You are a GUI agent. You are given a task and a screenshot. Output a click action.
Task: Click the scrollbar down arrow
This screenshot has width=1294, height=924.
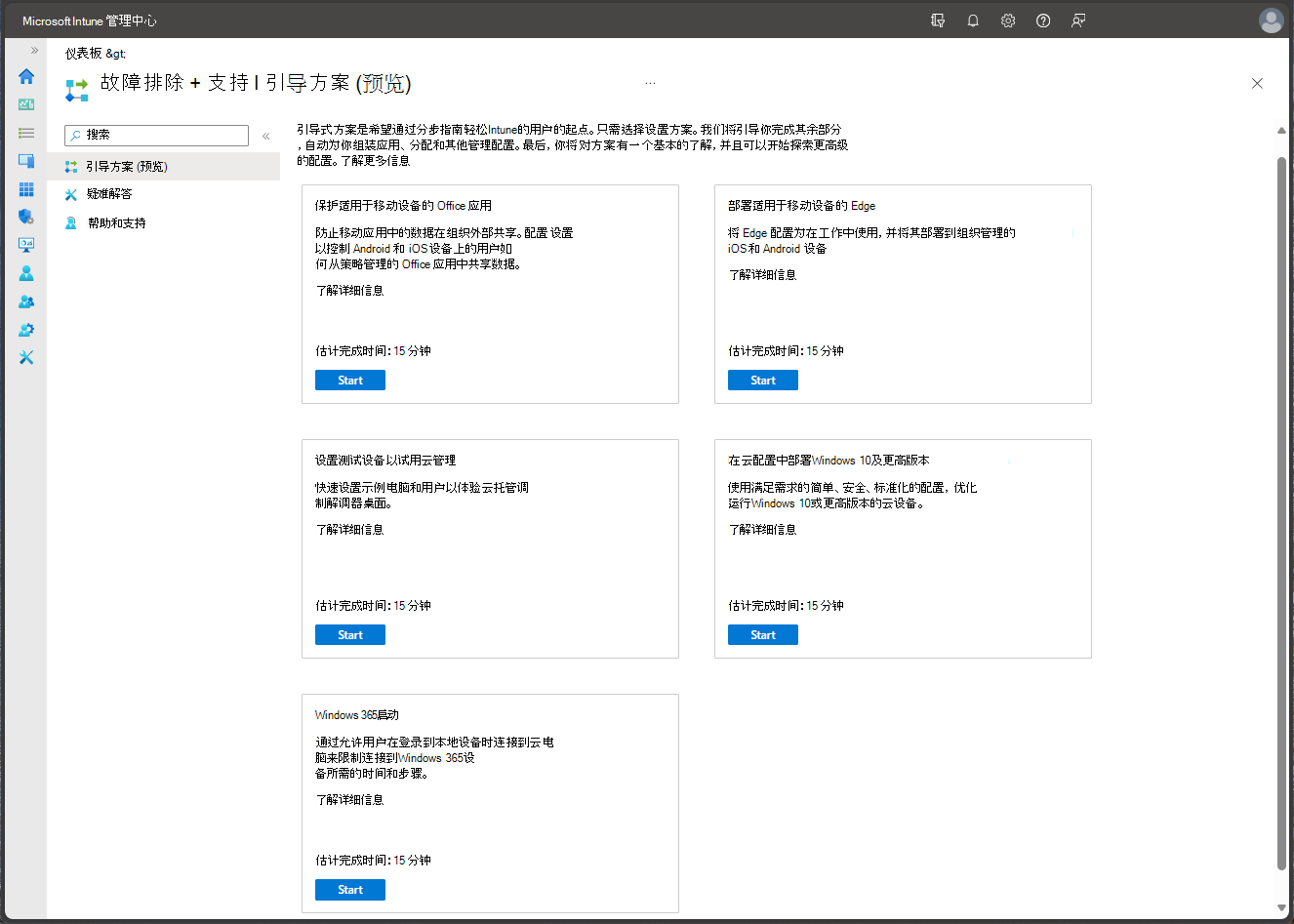[x=1281, y=908]
